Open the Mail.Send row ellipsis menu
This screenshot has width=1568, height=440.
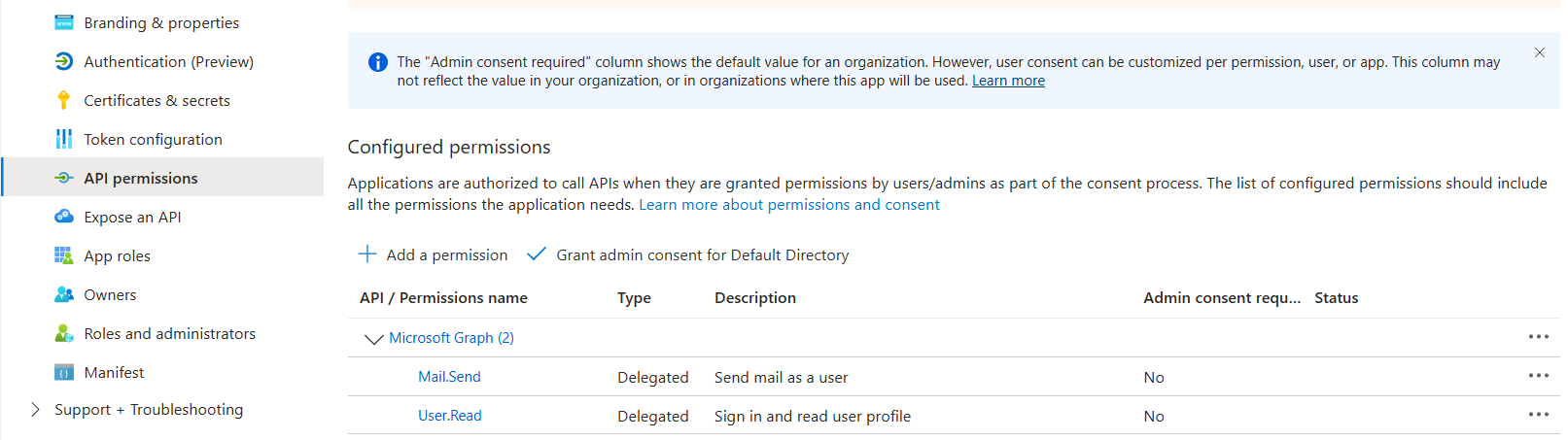tap(1539, 376)
